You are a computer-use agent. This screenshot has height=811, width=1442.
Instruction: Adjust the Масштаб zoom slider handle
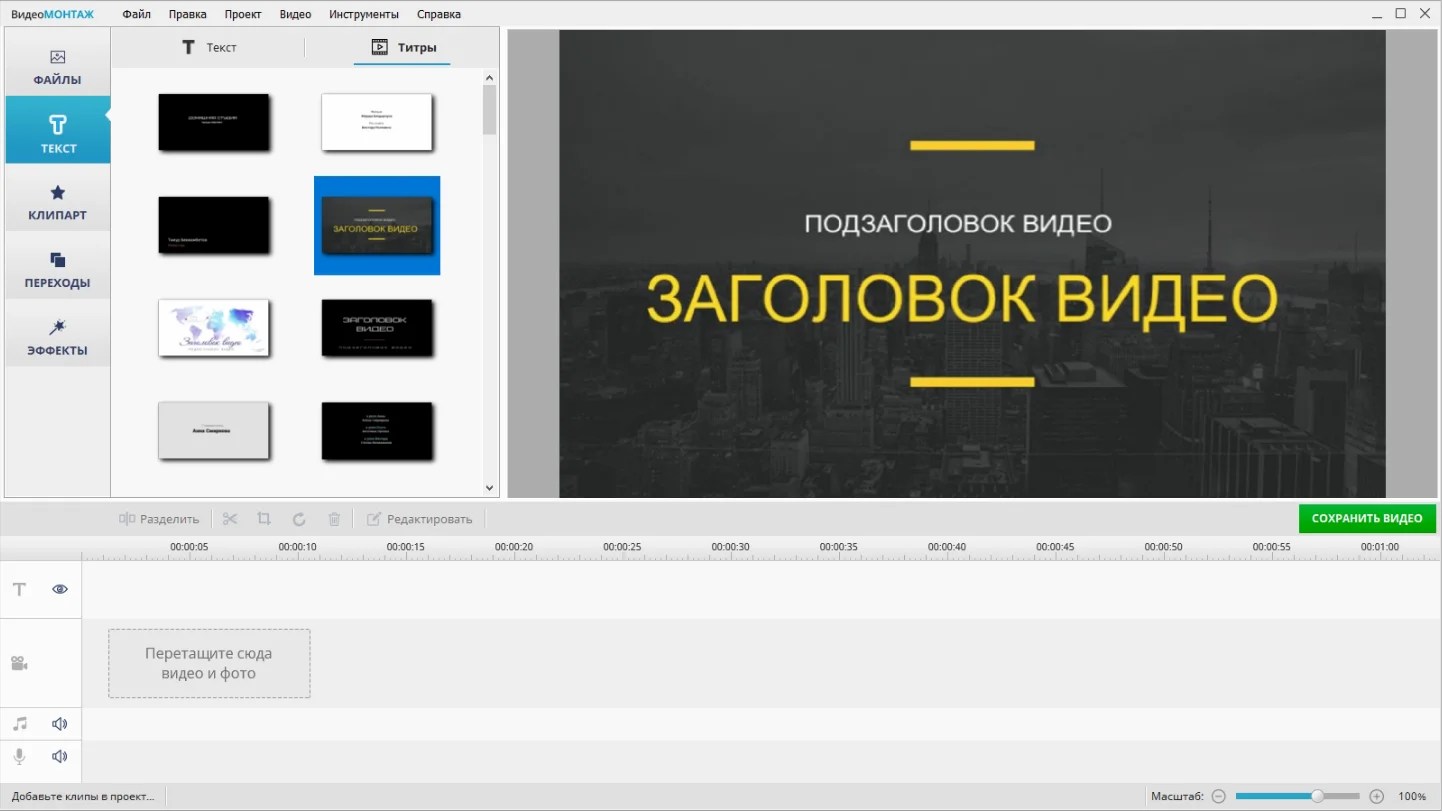1318,797
